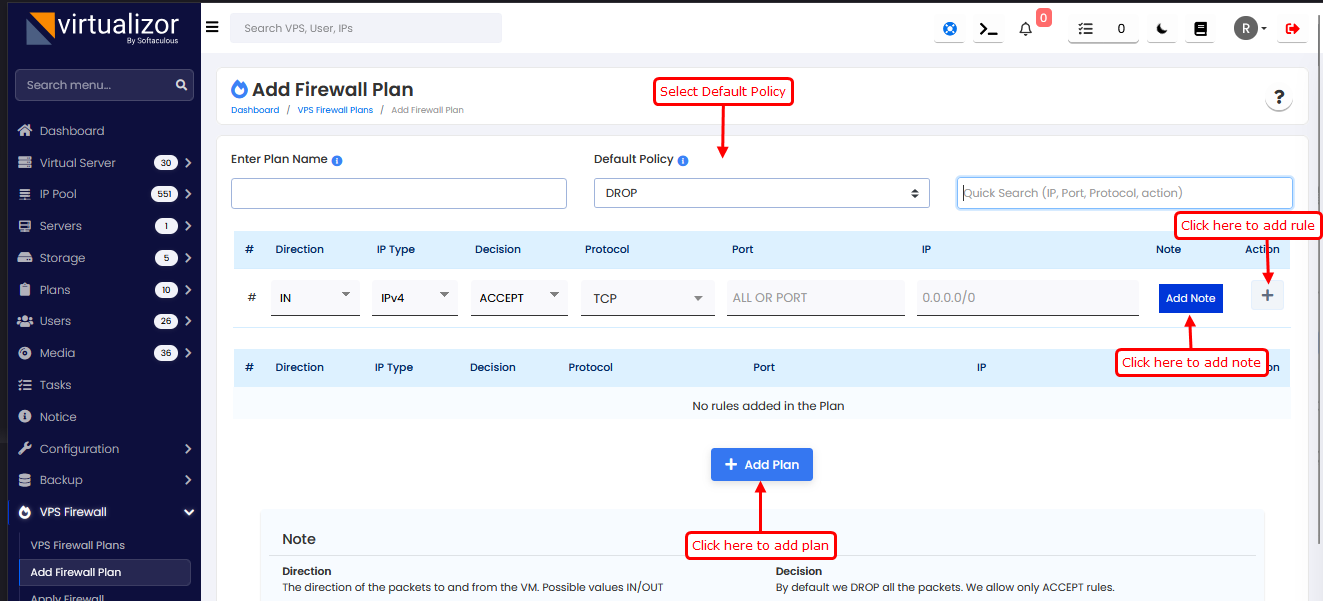Toggle dark mode with the moon icon
This screenshot has width=1323, height=601.
point(1162,29)
